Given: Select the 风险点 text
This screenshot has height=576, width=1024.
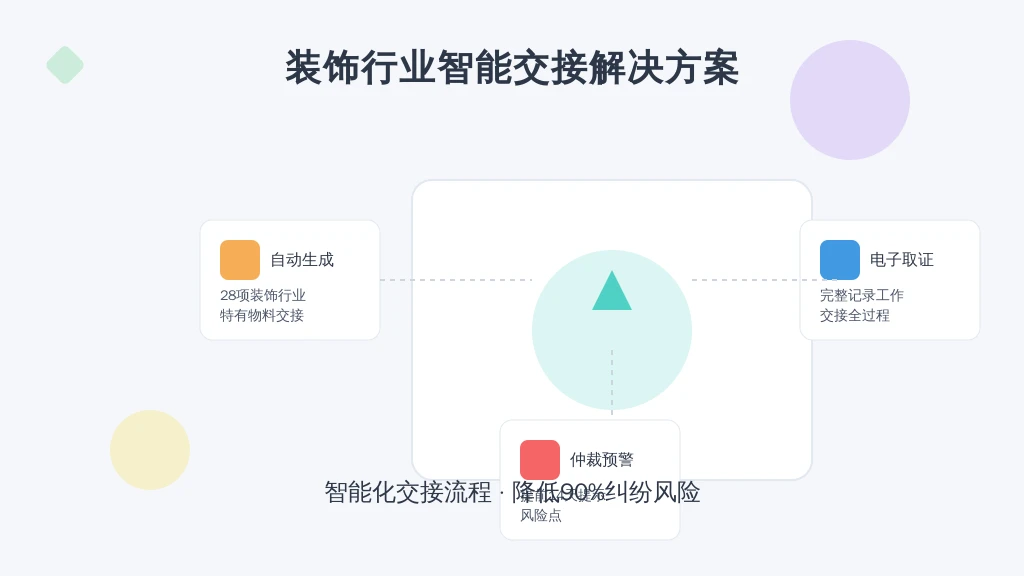Looking at the screenshot, I should (x=541, y=516).
